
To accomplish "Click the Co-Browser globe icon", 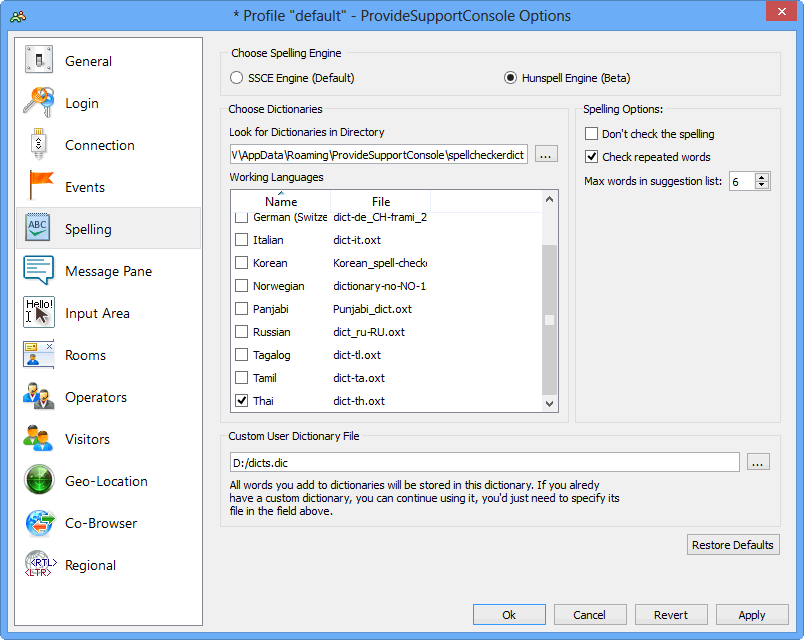I will coord(40,523).
